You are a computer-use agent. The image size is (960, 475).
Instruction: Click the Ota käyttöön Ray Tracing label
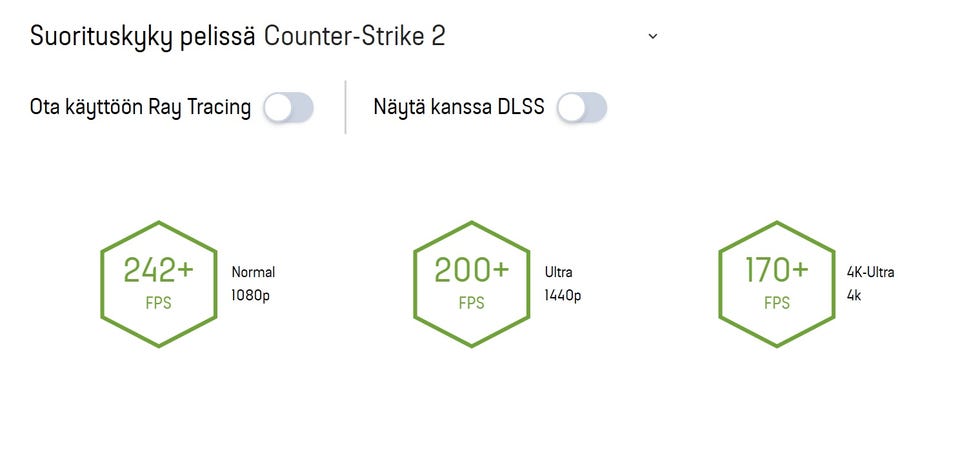(140, 108)
